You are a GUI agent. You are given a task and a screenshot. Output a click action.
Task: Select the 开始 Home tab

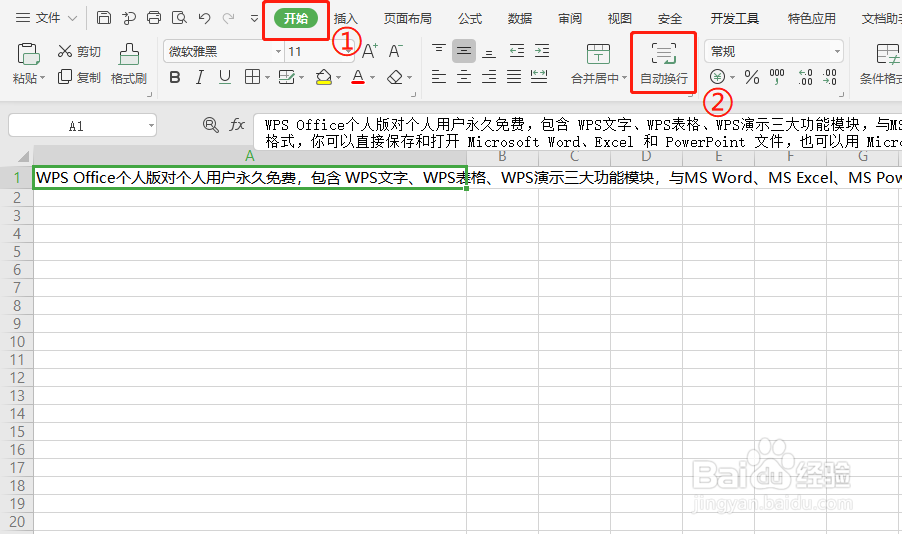296,18
